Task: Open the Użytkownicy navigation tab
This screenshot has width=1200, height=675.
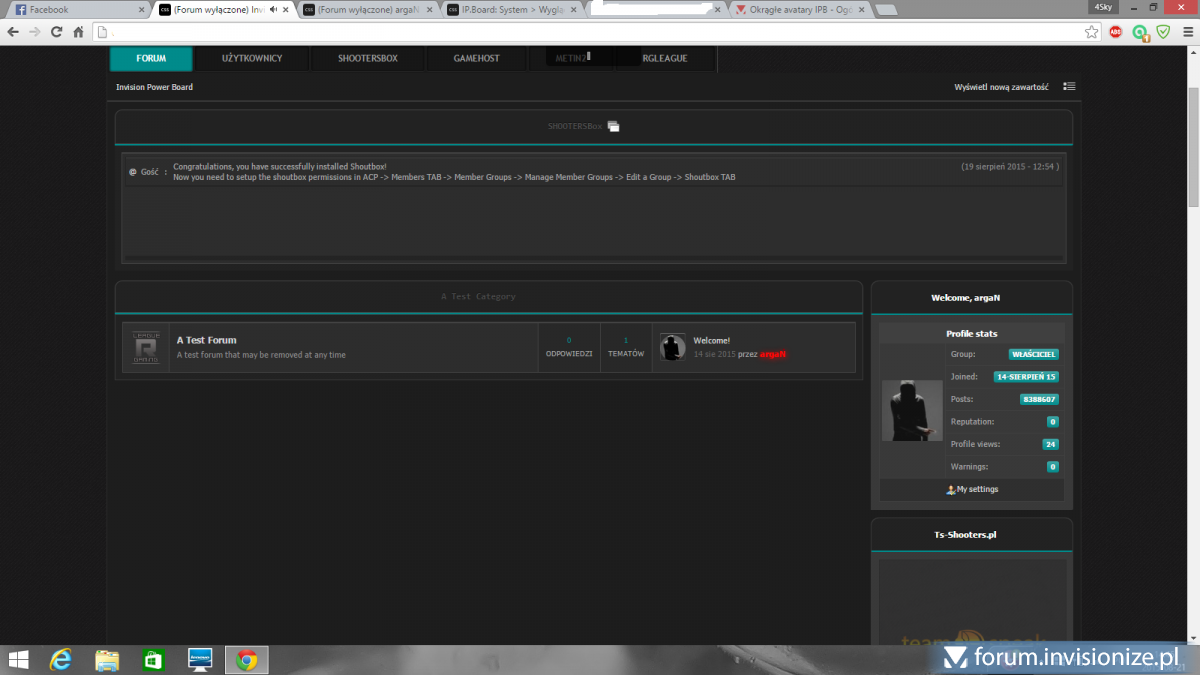Action: click(x=252, y=58)
